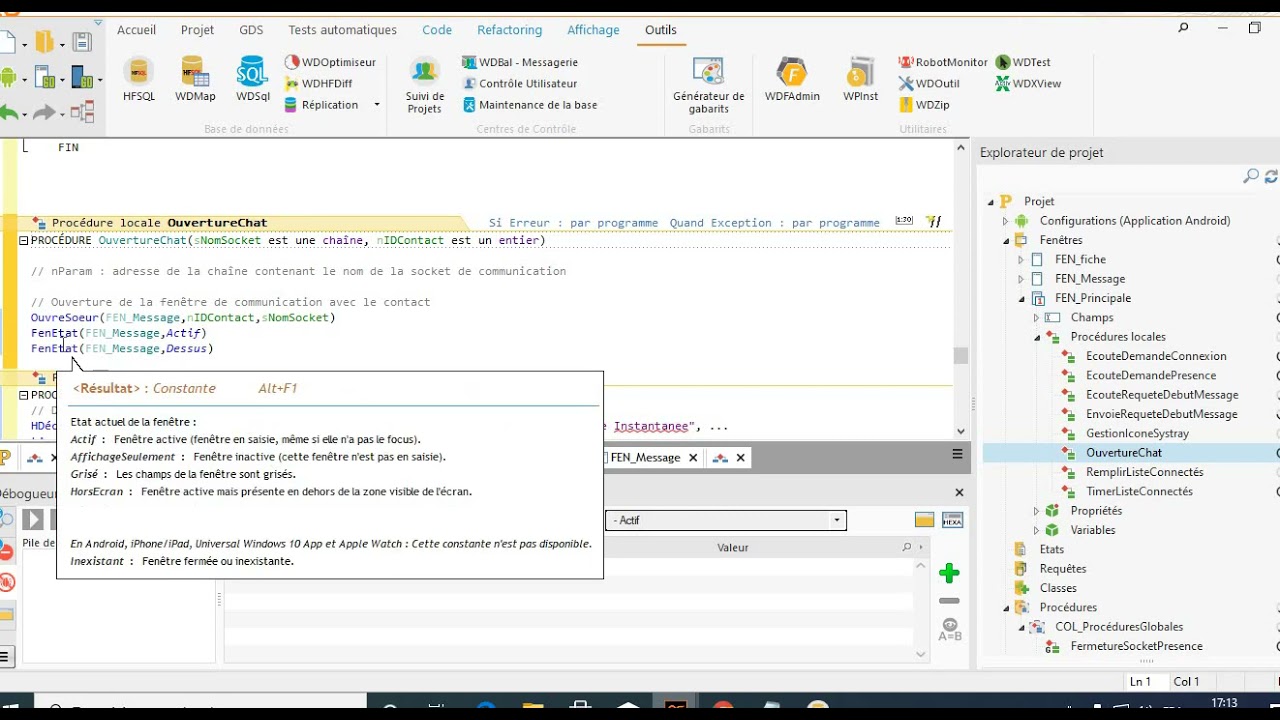Click the gray redo arrow
This screenshot has height=720, width=1280.
tap(44, 113)
